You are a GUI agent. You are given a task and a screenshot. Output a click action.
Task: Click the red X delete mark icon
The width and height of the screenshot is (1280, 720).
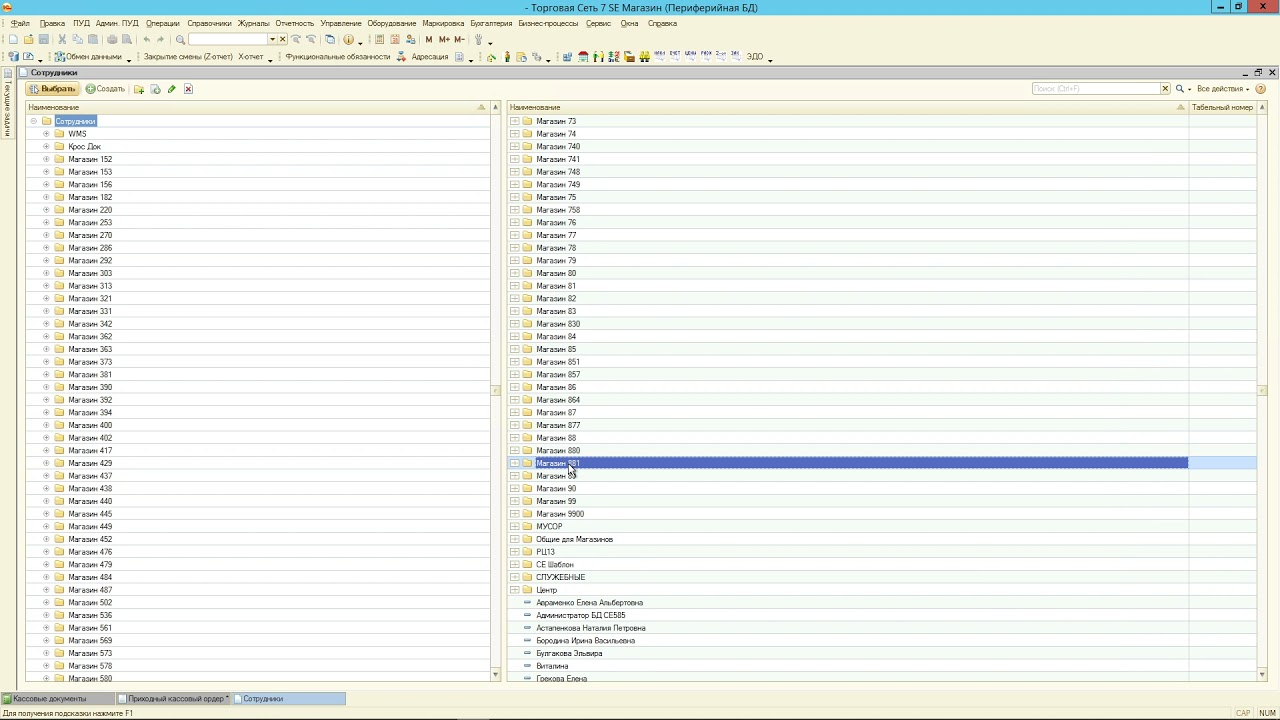click(188, 89)
